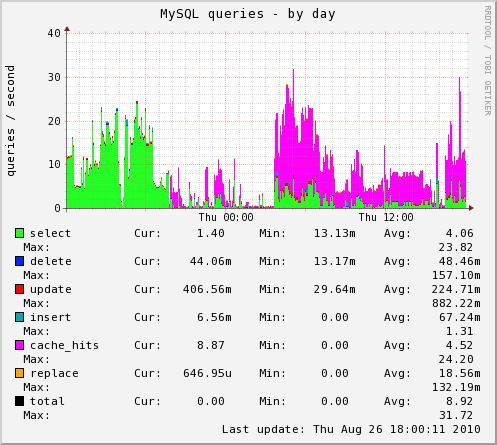Click the 'select' legend label

click(50, 233)
